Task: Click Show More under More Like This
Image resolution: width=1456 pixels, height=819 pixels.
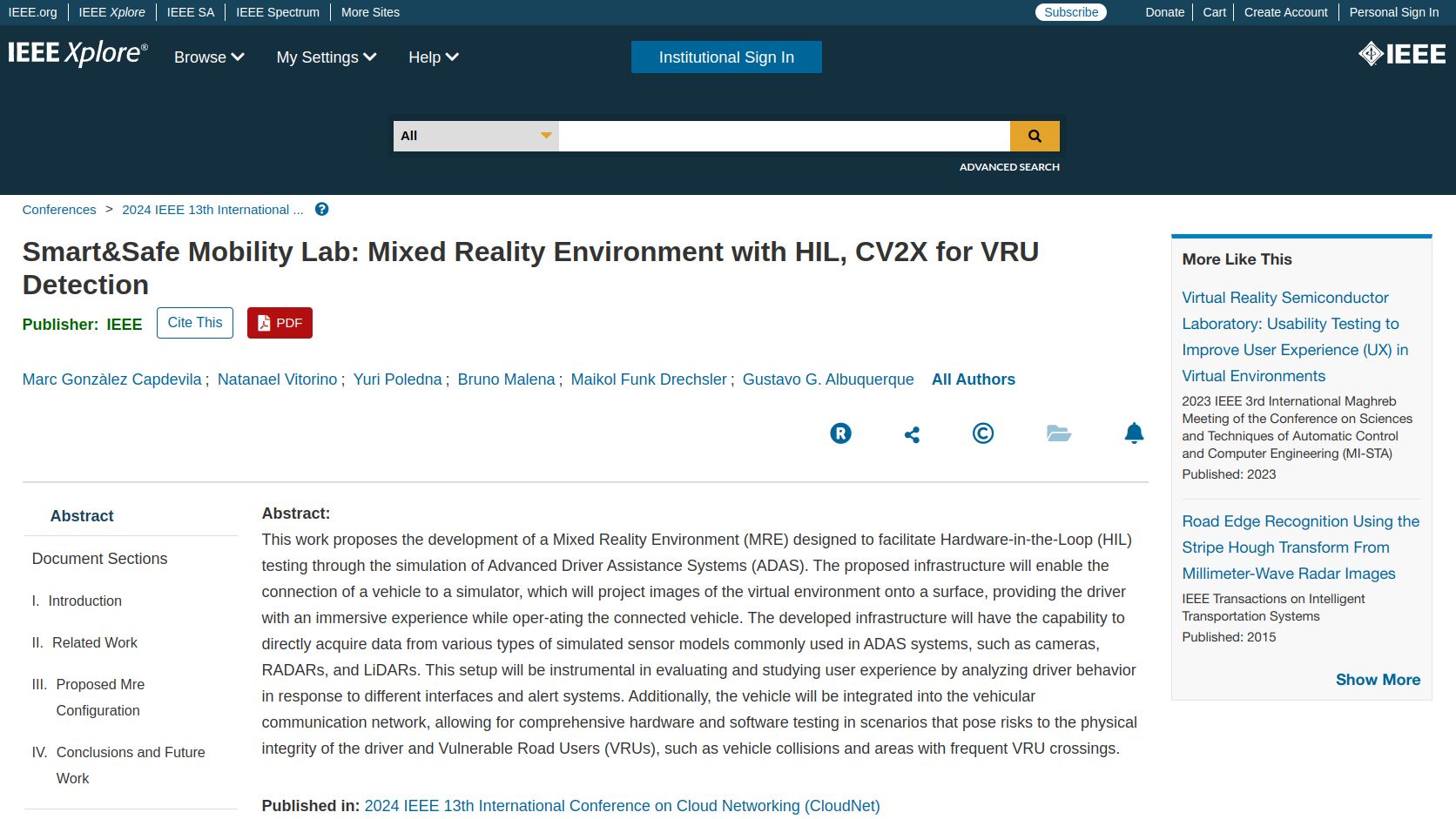Action: click(1378, 680)
